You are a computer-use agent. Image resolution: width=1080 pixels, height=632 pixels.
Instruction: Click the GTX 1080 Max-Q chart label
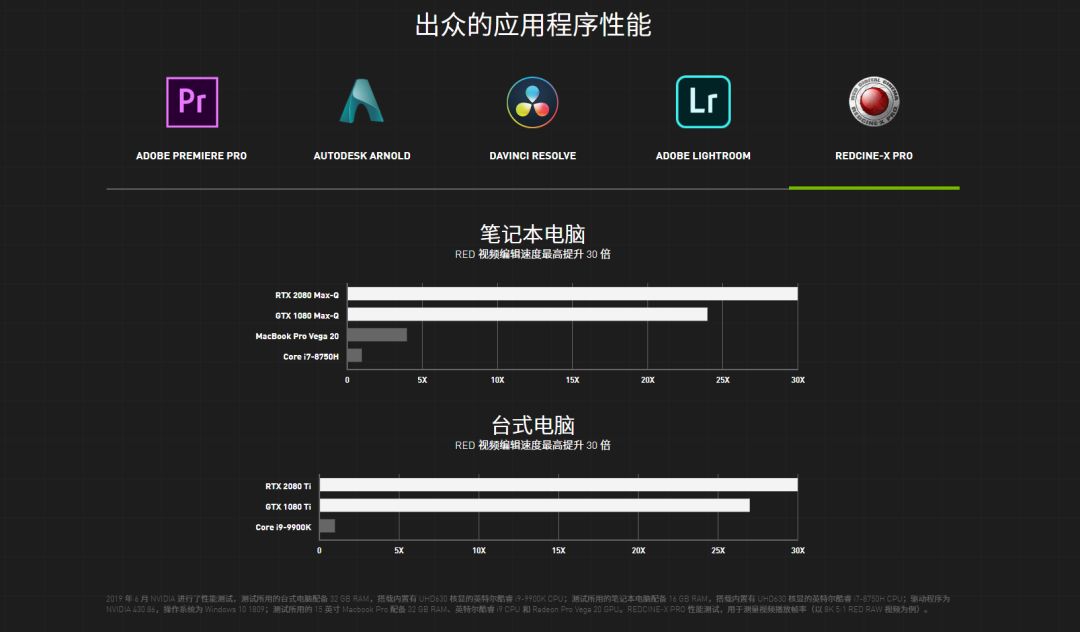(307, 316)
